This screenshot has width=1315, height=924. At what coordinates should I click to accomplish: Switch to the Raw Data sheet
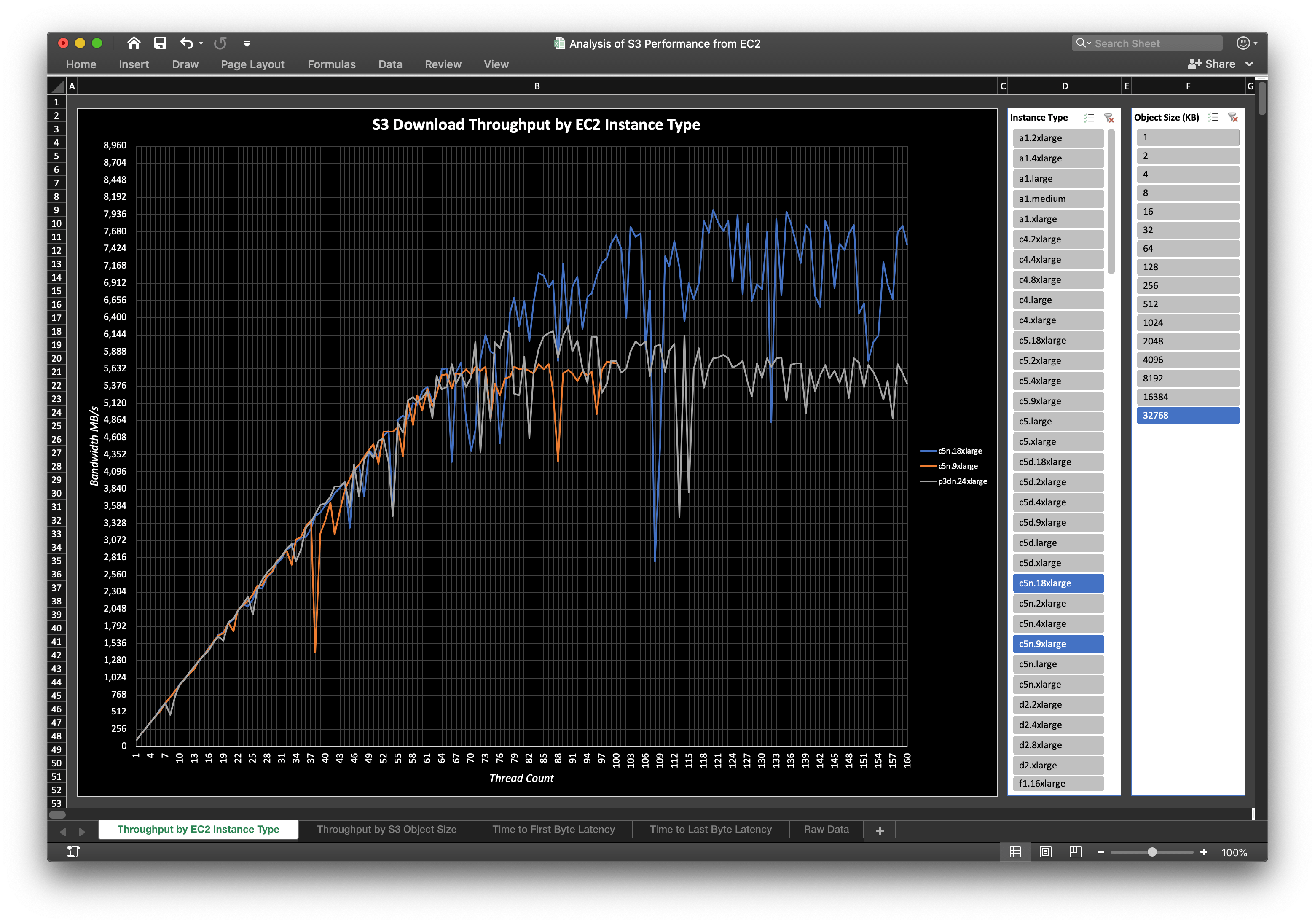(x=826, y=829)
